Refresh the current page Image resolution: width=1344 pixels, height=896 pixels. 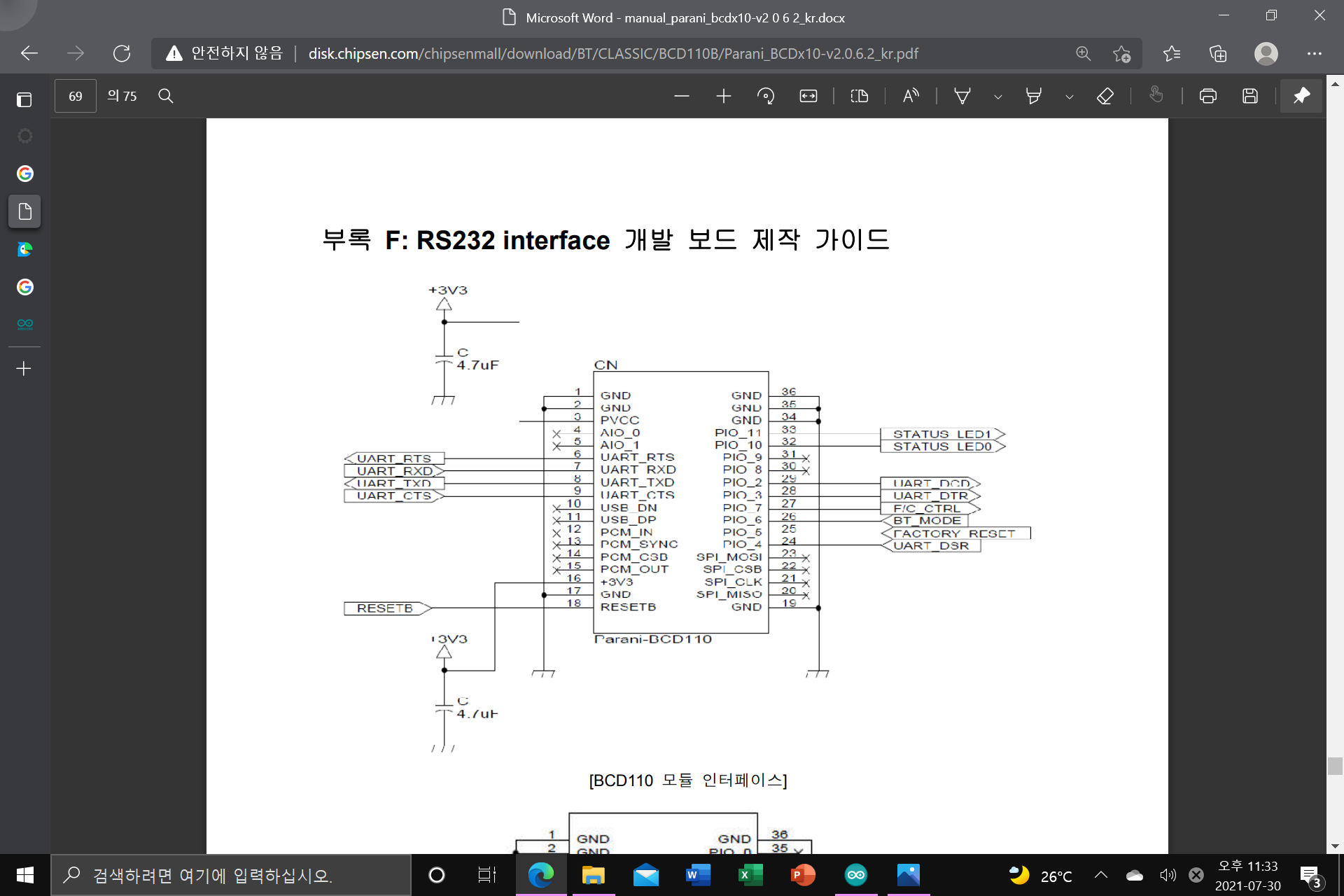[122, 53]
